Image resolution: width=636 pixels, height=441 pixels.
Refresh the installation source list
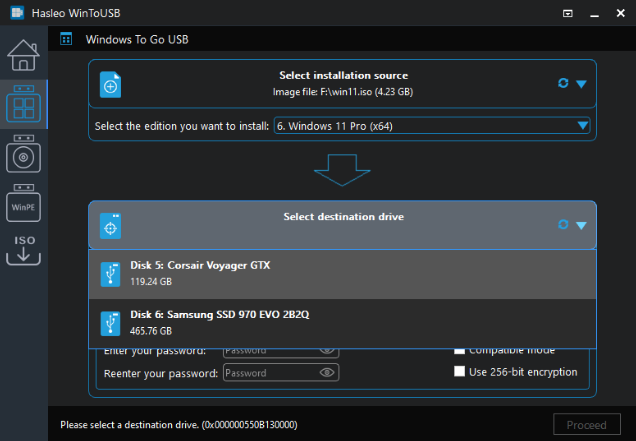pyautogui.click(x=563, y=83)
